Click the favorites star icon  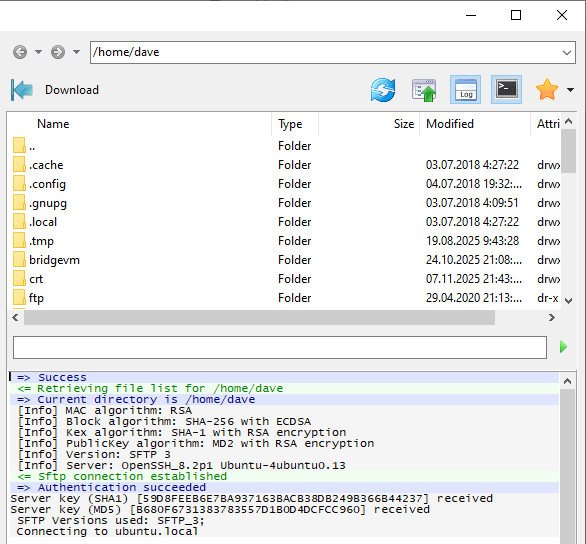pyautogui.click(x=547, y=90)
